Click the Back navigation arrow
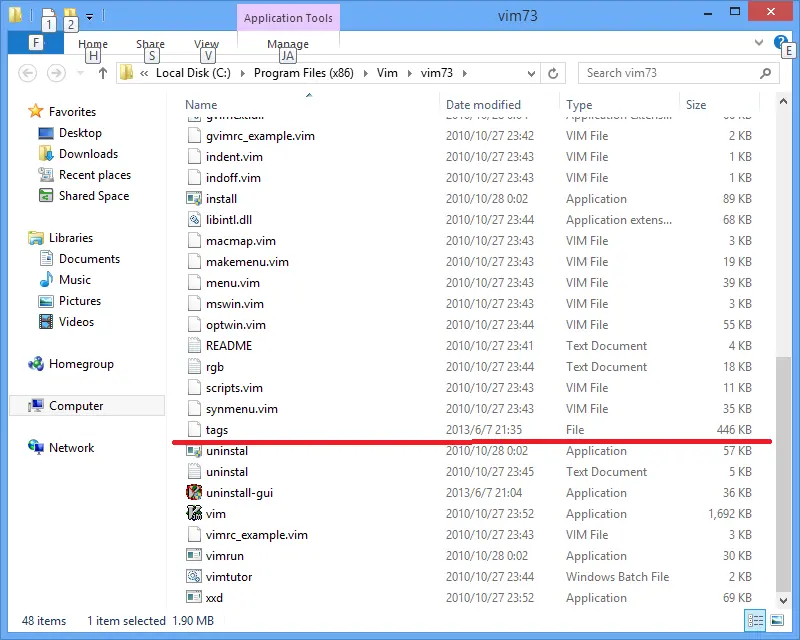 point(28,73)
